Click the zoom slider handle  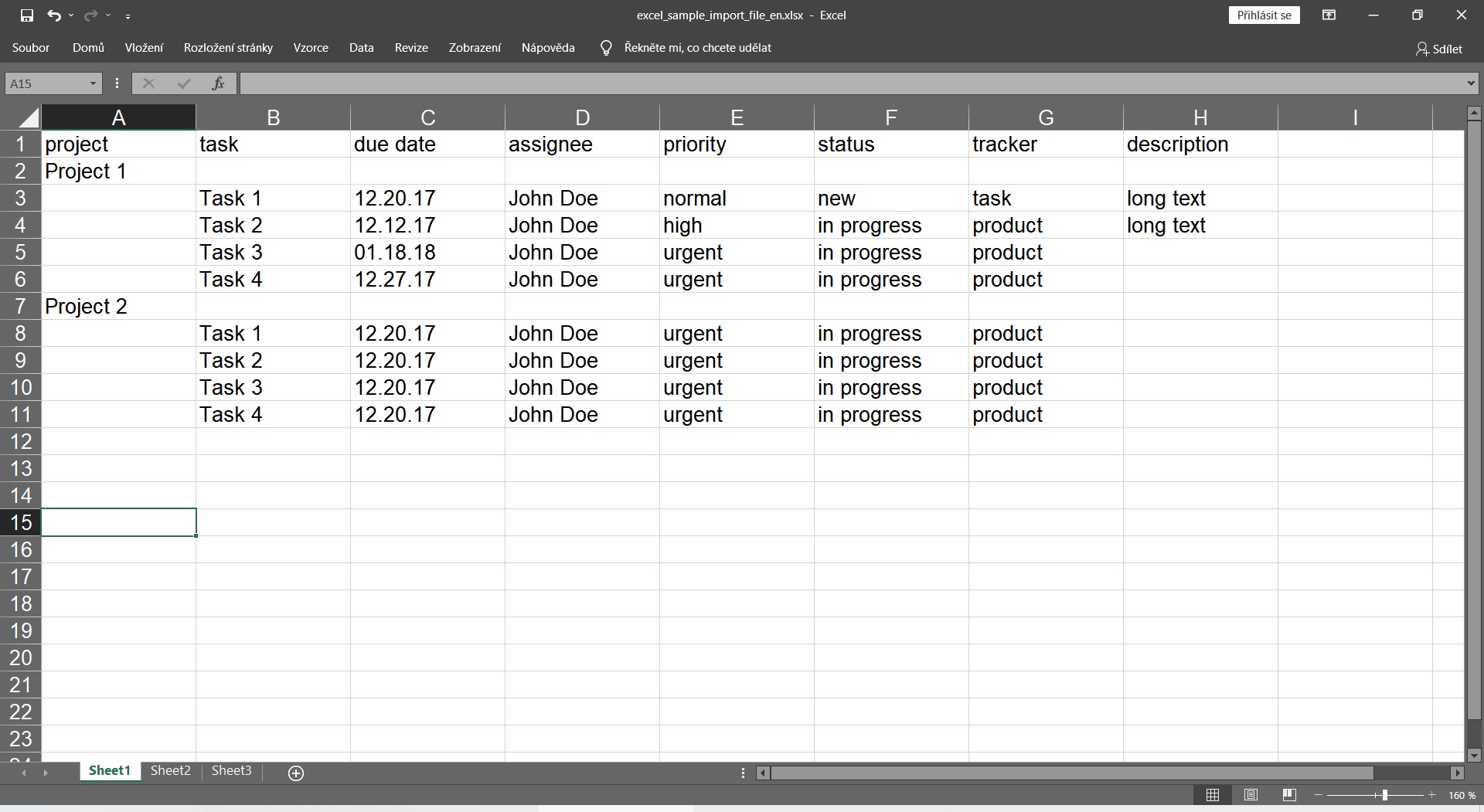pyautogui.click(x=1384, y=795)
